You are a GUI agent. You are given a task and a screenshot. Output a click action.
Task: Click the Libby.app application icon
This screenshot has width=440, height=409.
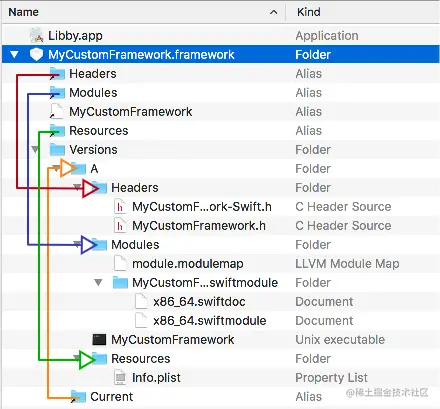37,35
